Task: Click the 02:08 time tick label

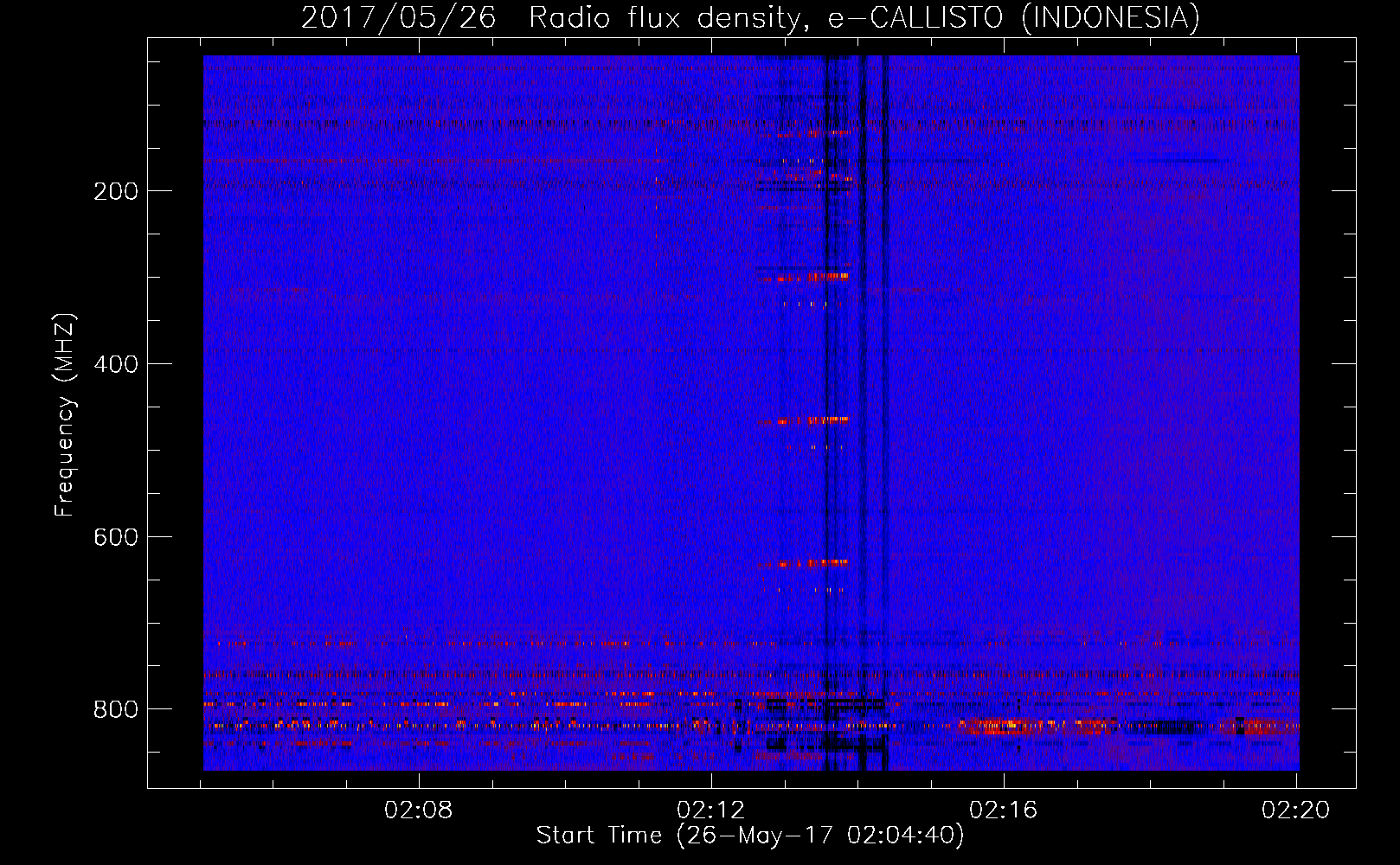Action: coord(419,811)
